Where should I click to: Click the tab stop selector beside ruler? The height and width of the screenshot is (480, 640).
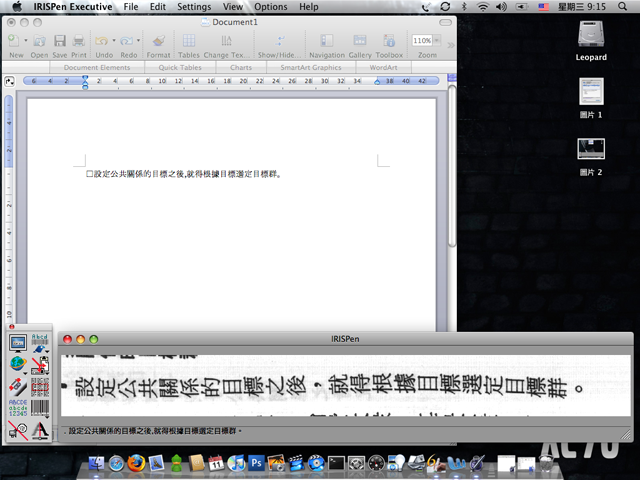pyautogui.click(x=9, y=81)
